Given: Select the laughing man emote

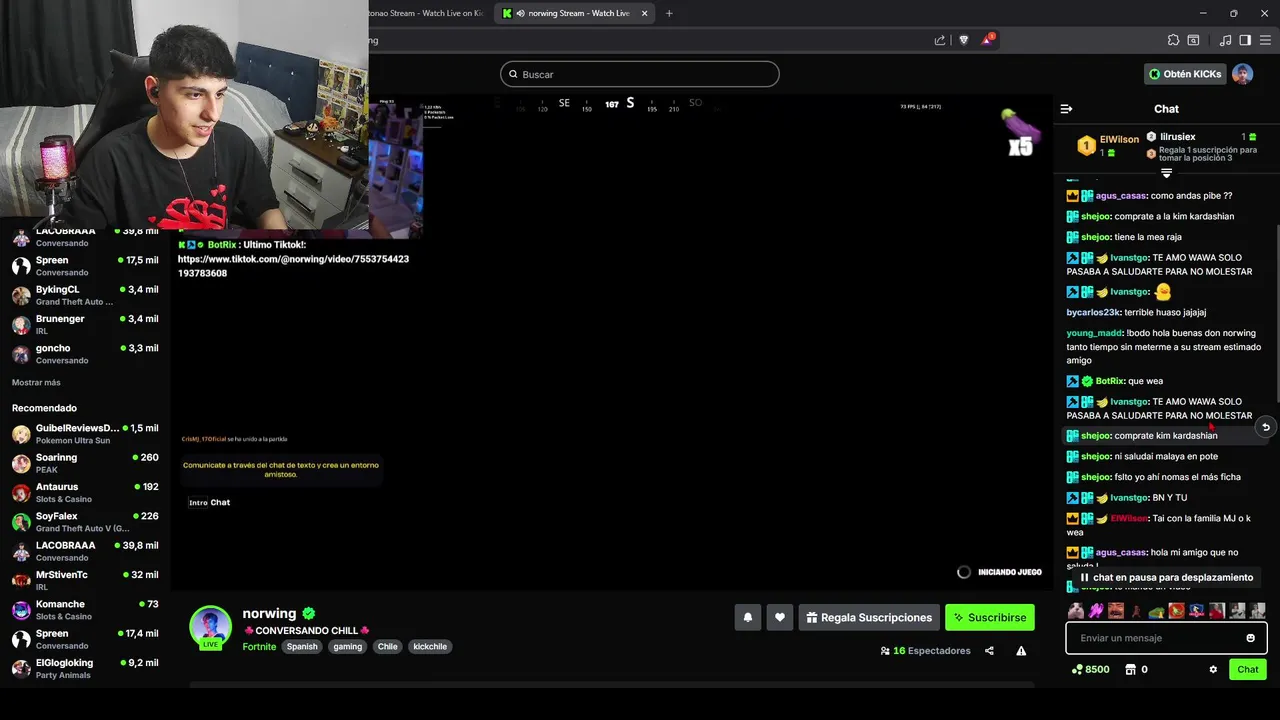Looking at the screenshot, I should click(x=1116, y=610).
